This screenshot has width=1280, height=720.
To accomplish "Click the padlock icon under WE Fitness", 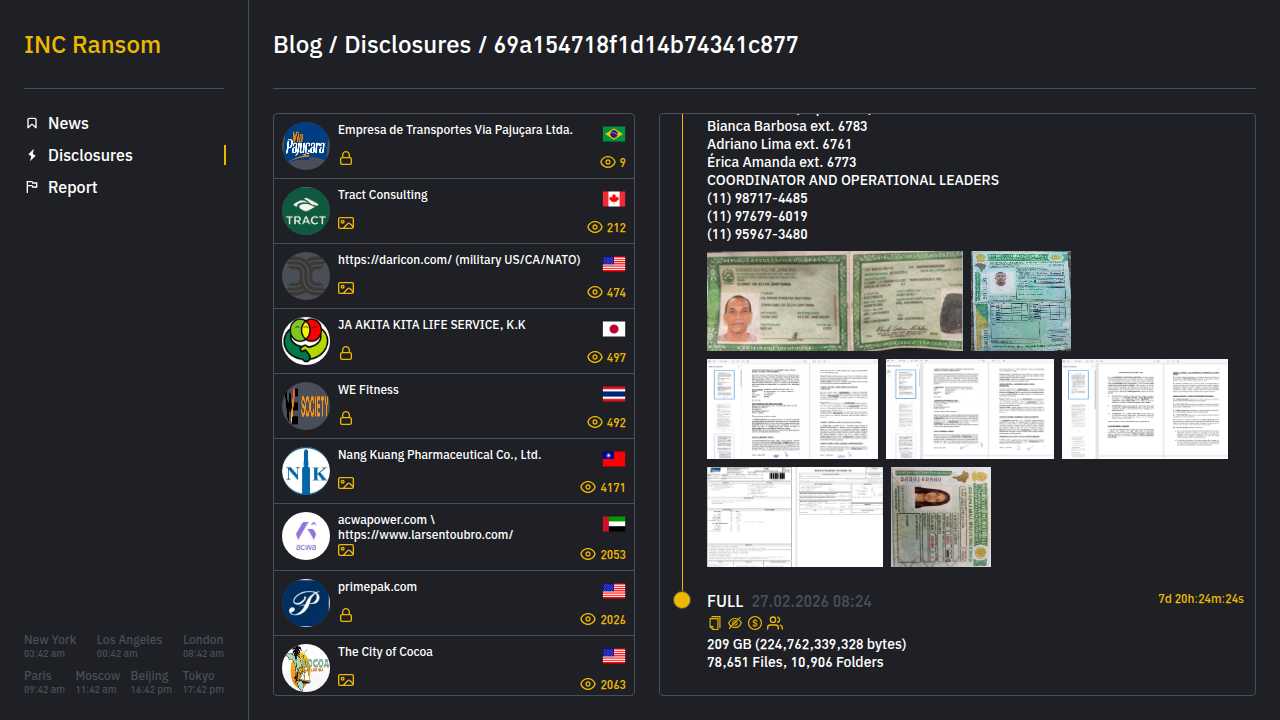I will point(345,418).
